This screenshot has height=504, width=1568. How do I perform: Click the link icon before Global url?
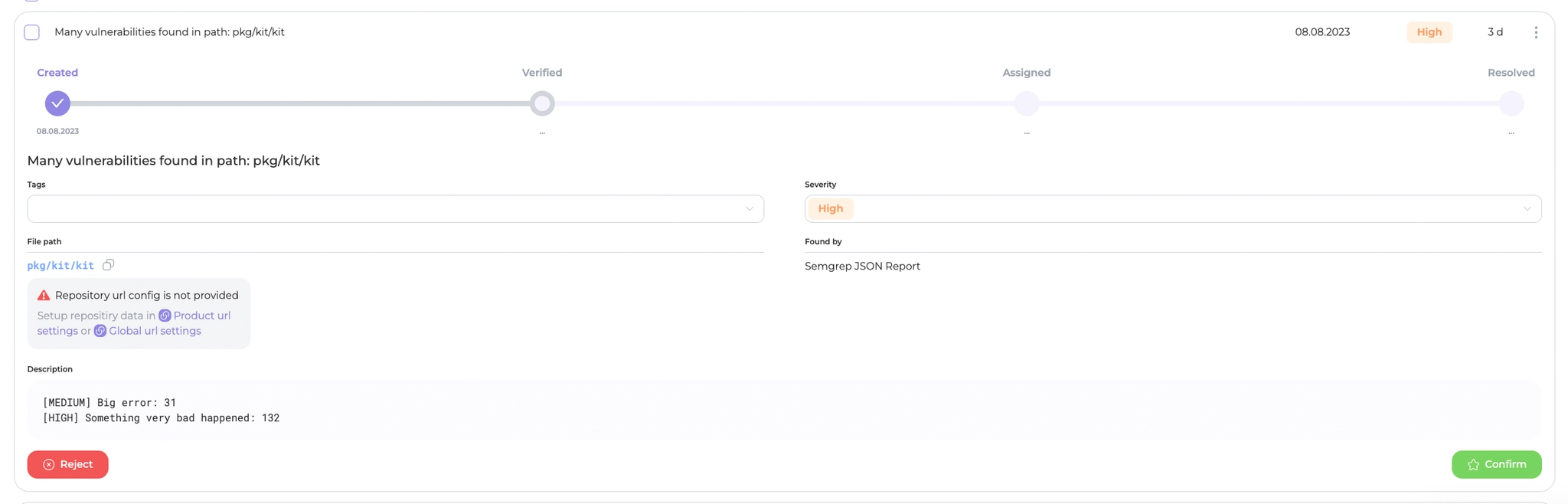click(100, 331)
